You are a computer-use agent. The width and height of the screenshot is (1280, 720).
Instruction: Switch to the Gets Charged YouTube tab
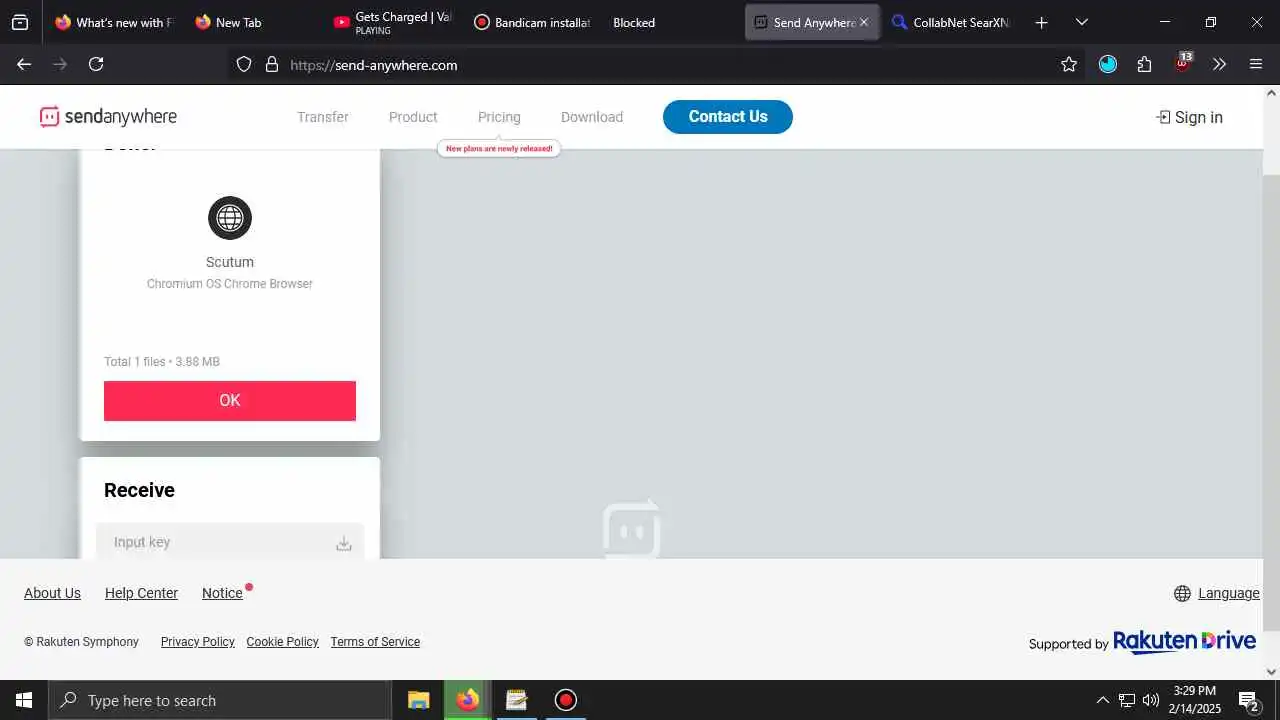(x=393, y=22)
